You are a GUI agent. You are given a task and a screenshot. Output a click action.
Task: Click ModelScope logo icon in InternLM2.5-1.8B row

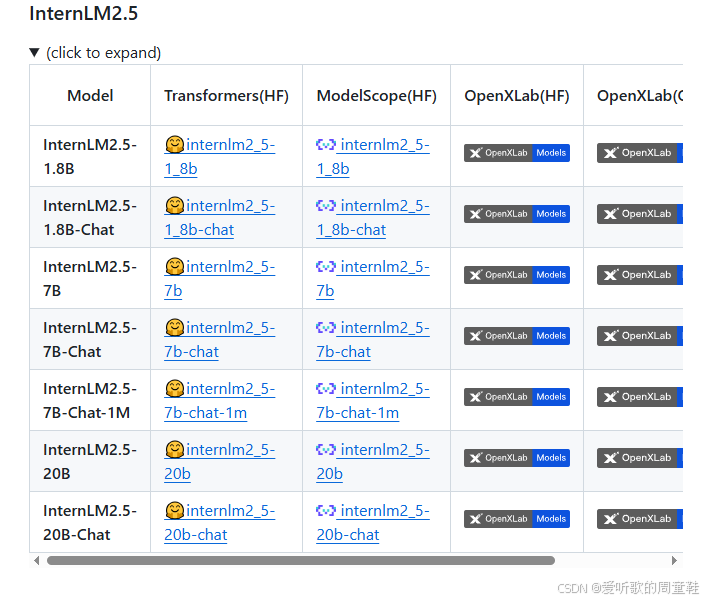(x=326, y=144)
